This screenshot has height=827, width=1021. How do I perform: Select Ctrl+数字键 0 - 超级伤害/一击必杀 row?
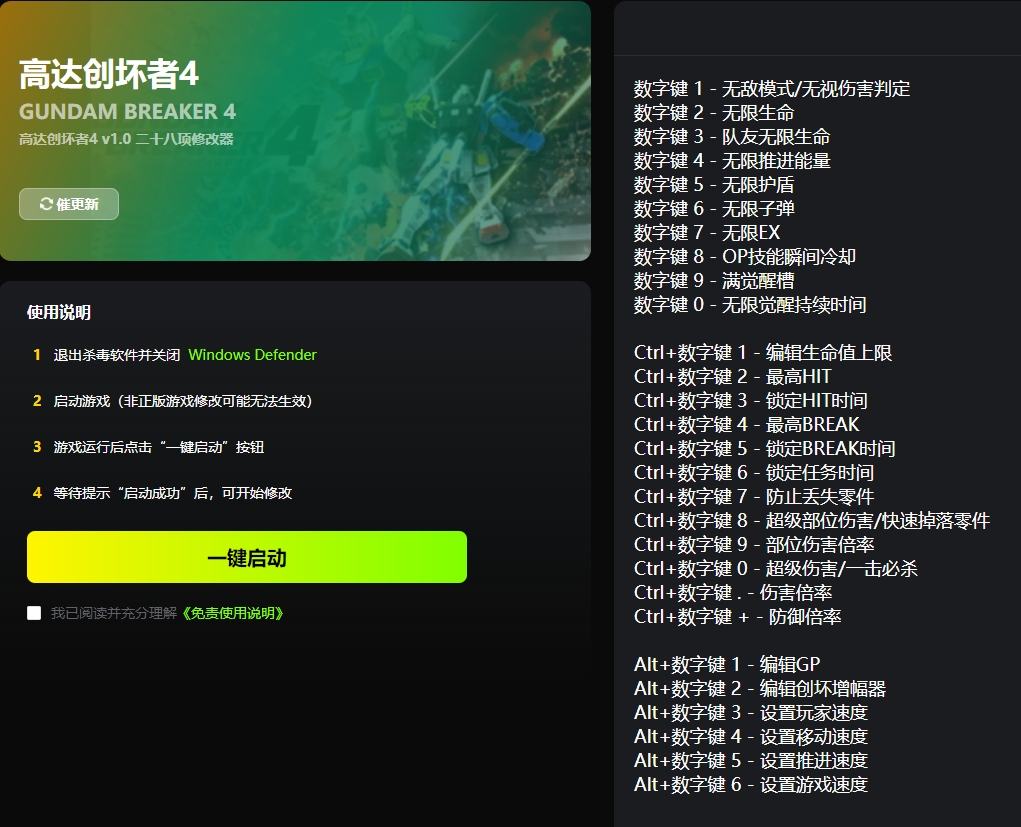pyautogui.click(x=776, y=568)
